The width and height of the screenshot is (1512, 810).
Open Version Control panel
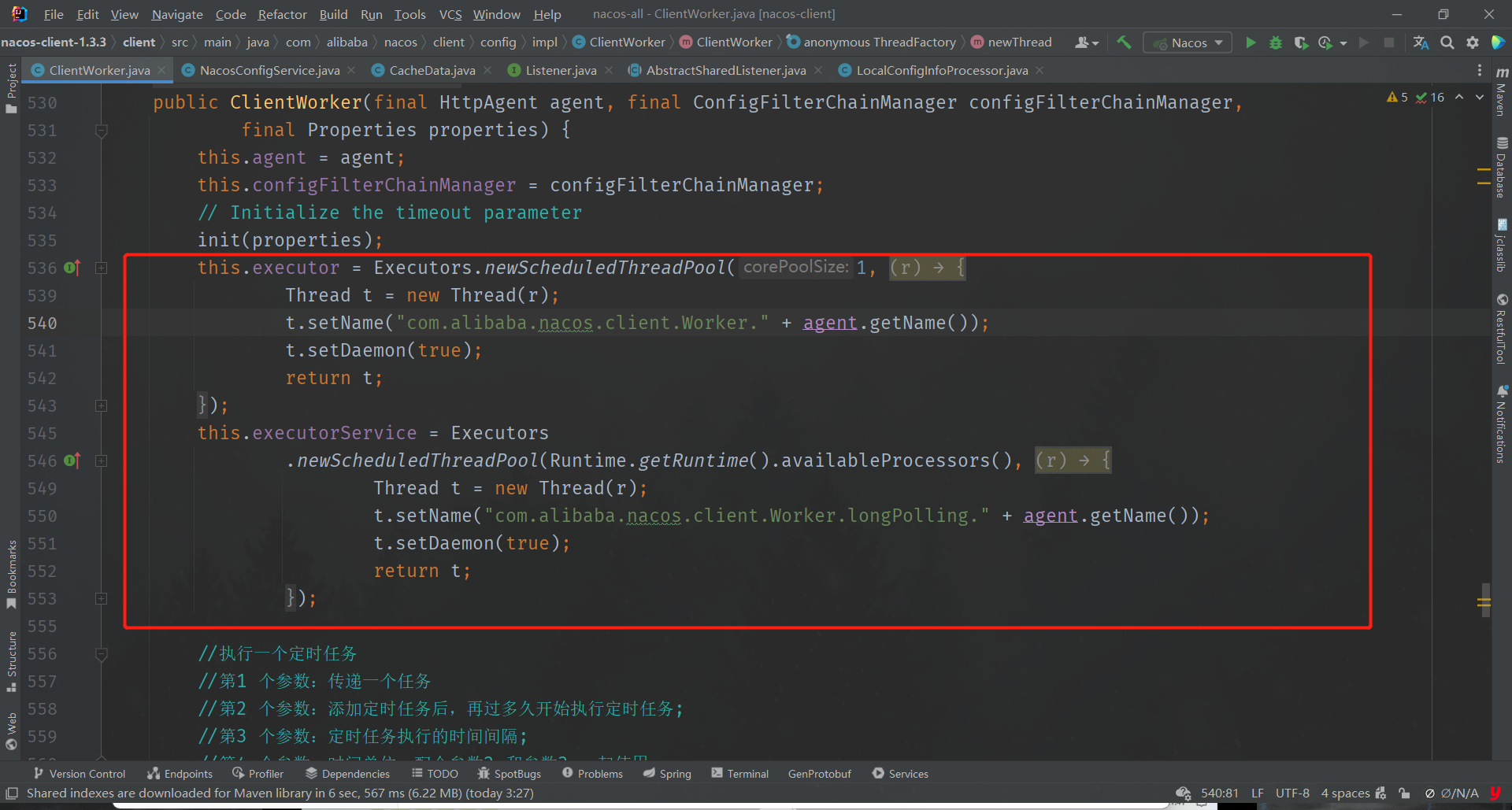point(79,774)
